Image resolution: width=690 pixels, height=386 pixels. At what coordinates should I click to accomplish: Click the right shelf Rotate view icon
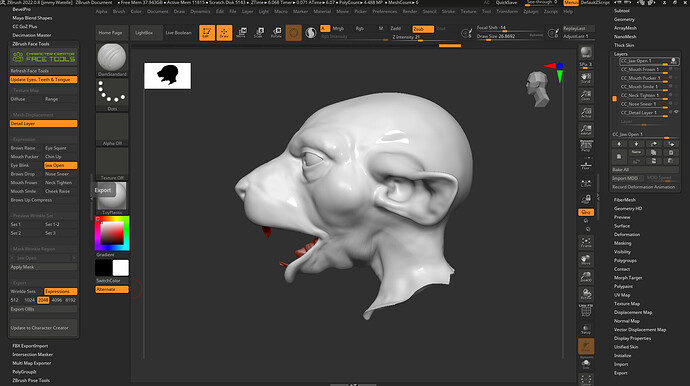point(586,294)
